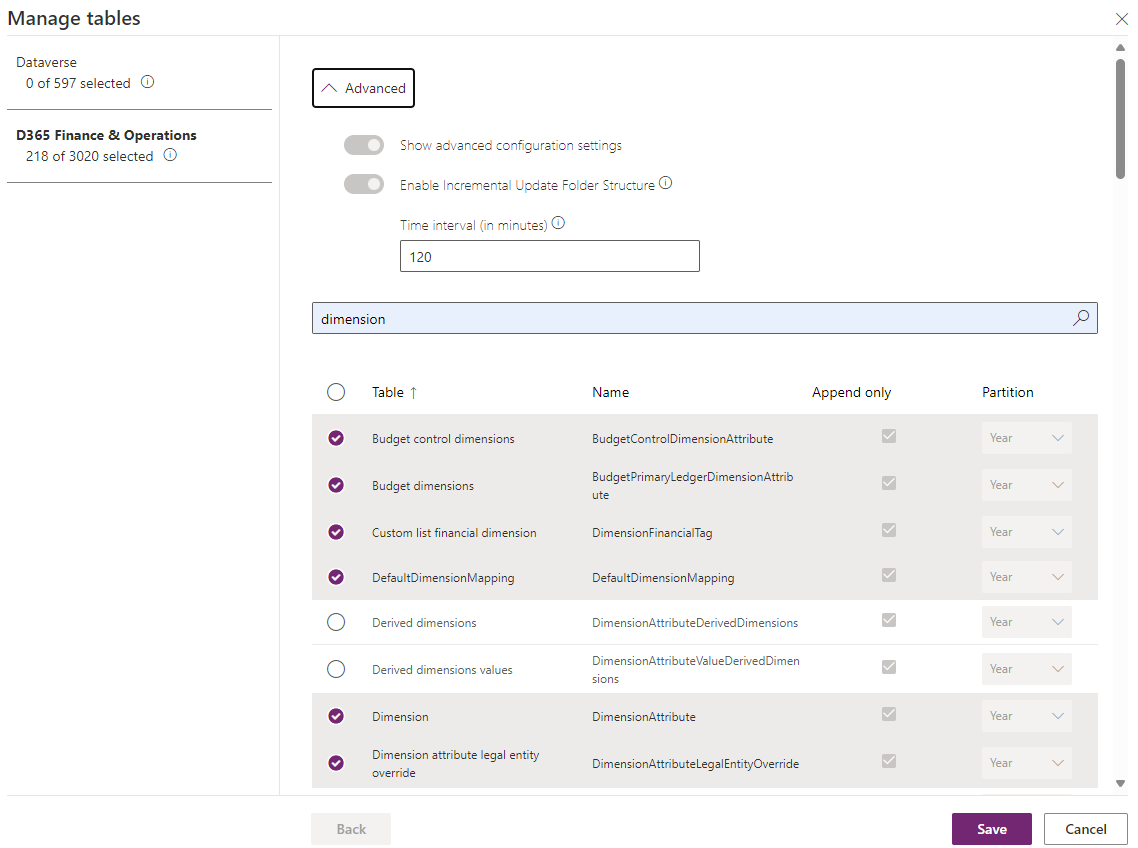This screenshot has width=1138, height=848.
Task: Click inside the Time interval input field
Action: pos(549,256)
